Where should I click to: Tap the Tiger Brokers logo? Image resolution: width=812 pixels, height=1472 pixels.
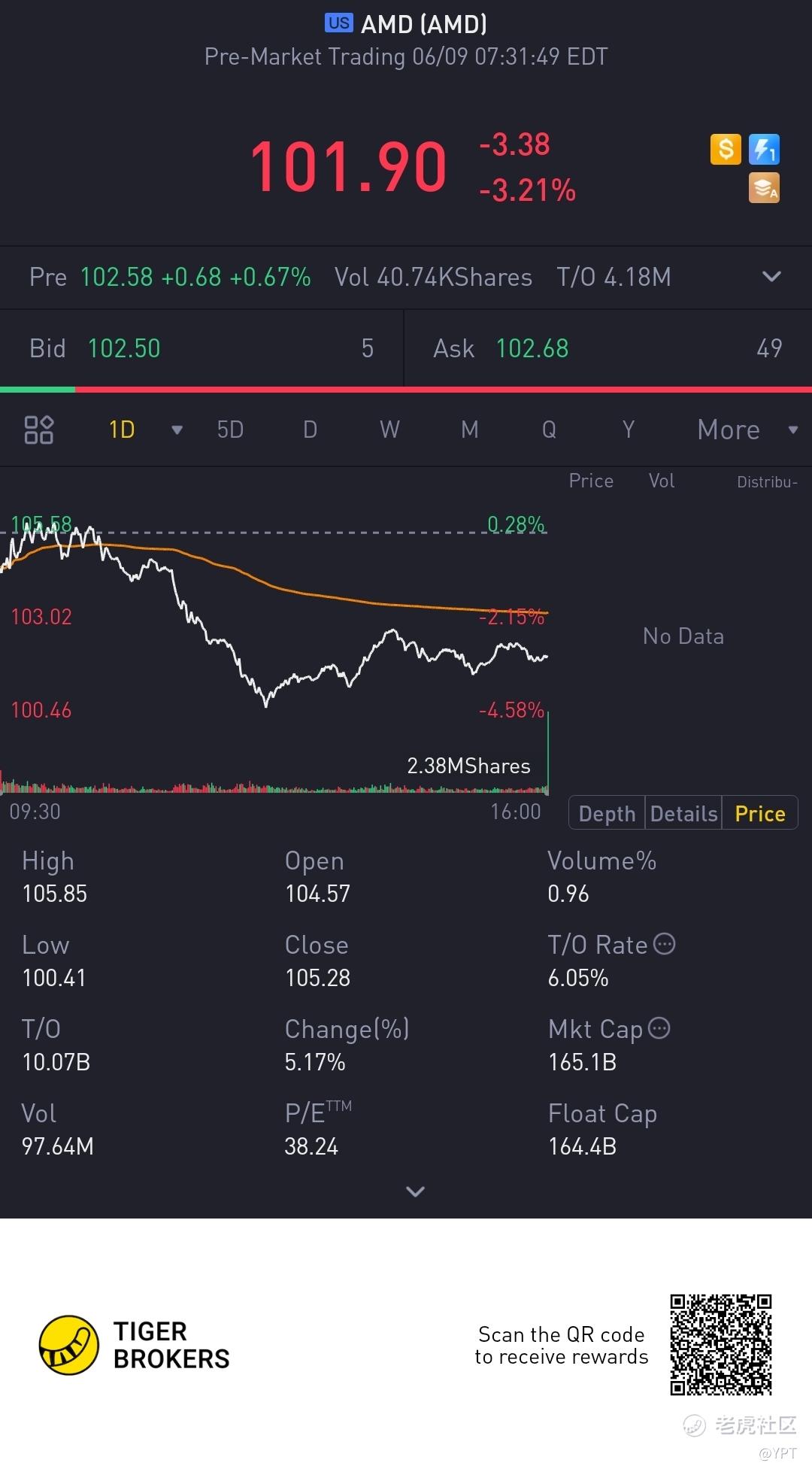[135, 1346]
